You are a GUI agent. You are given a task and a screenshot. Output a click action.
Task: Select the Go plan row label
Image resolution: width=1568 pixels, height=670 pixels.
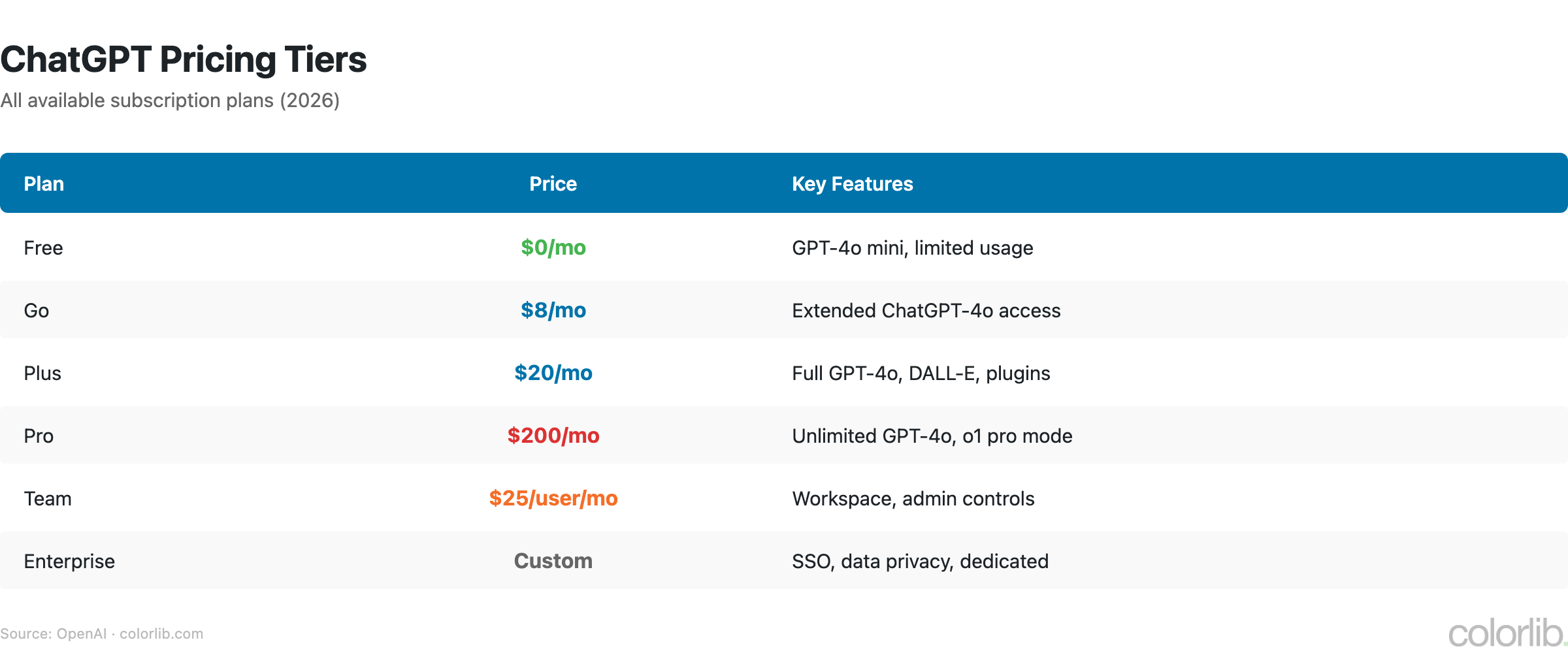coord(37,311)
